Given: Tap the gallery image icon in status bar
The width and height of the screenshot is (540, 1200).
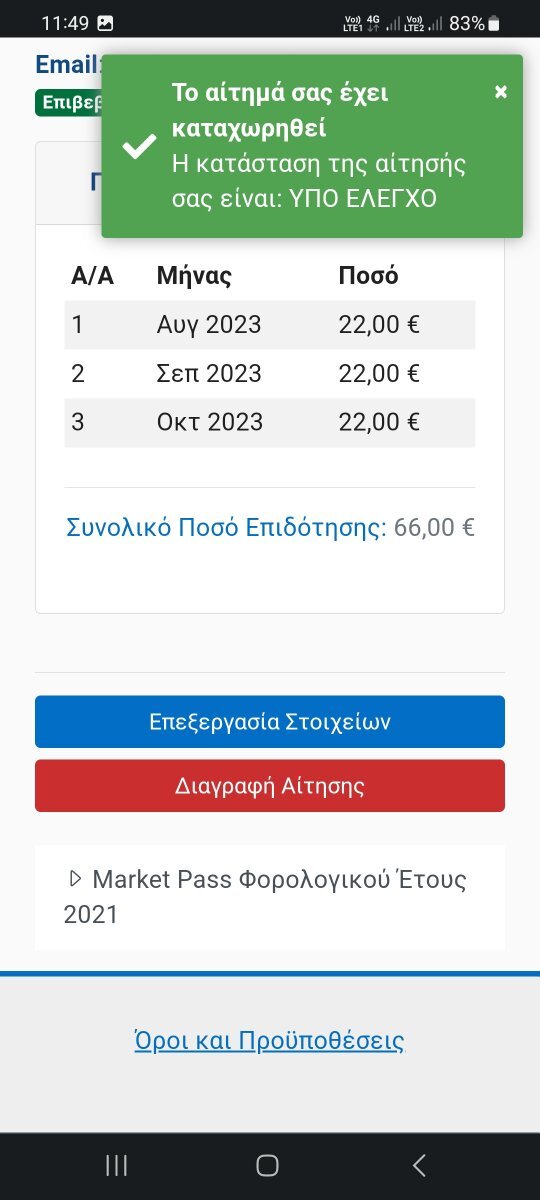Looking at the screenshot, I should (105, 23).
